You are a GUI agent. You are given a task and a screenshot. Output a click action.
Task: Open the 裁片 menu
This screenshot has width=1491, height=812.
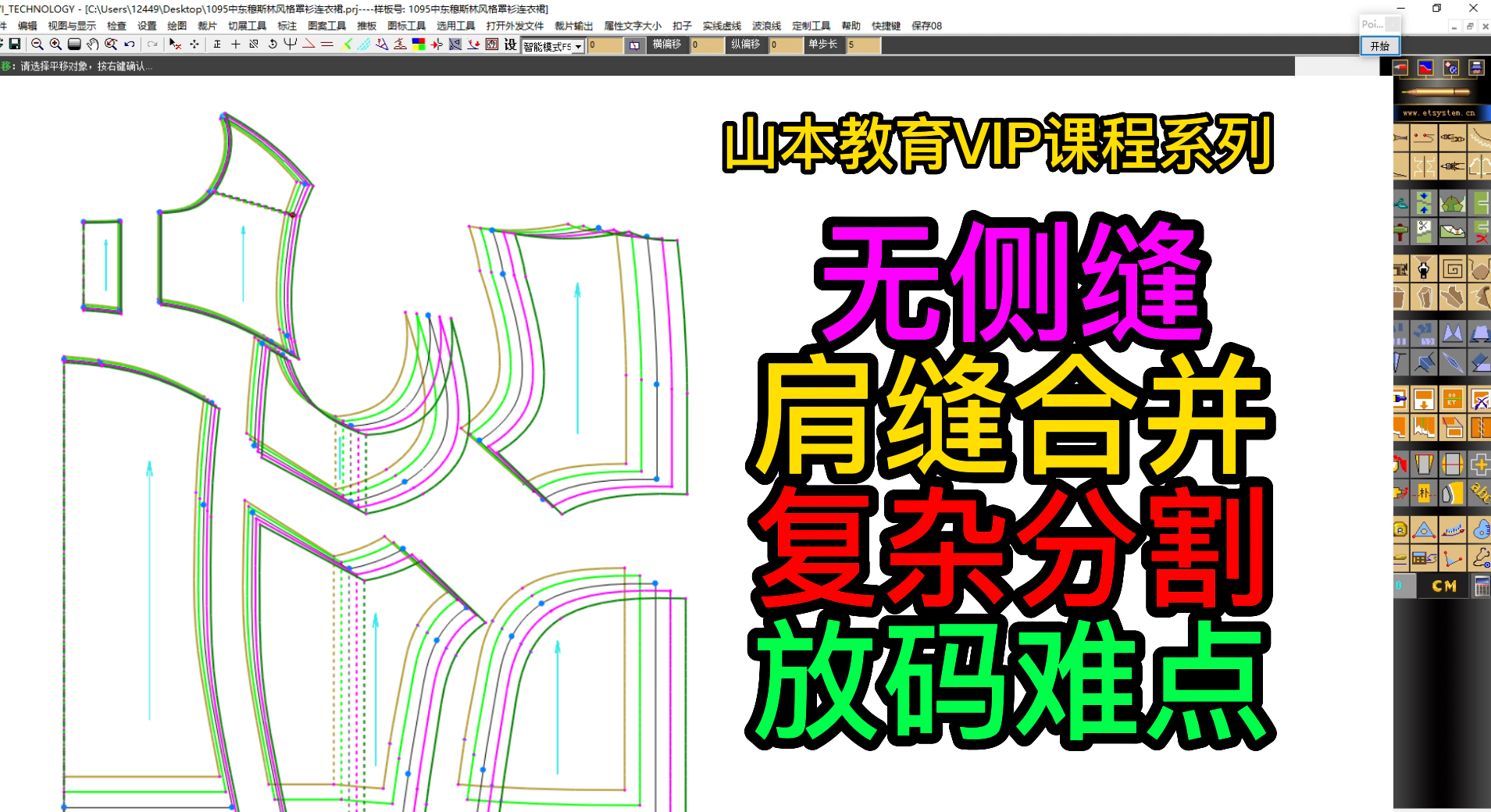(207, 26)
